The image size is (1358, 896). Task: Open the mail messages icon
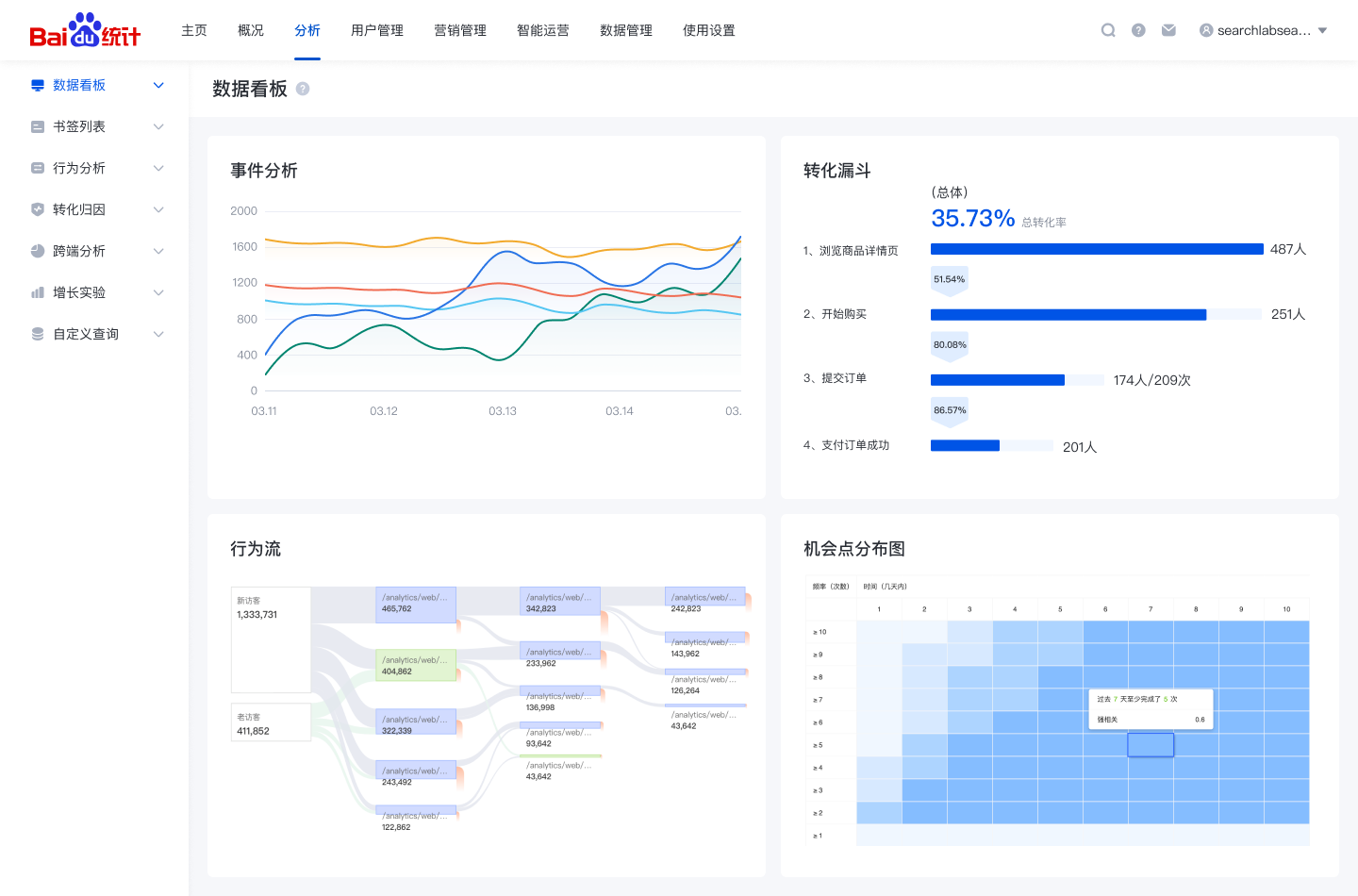(1168, 30)
